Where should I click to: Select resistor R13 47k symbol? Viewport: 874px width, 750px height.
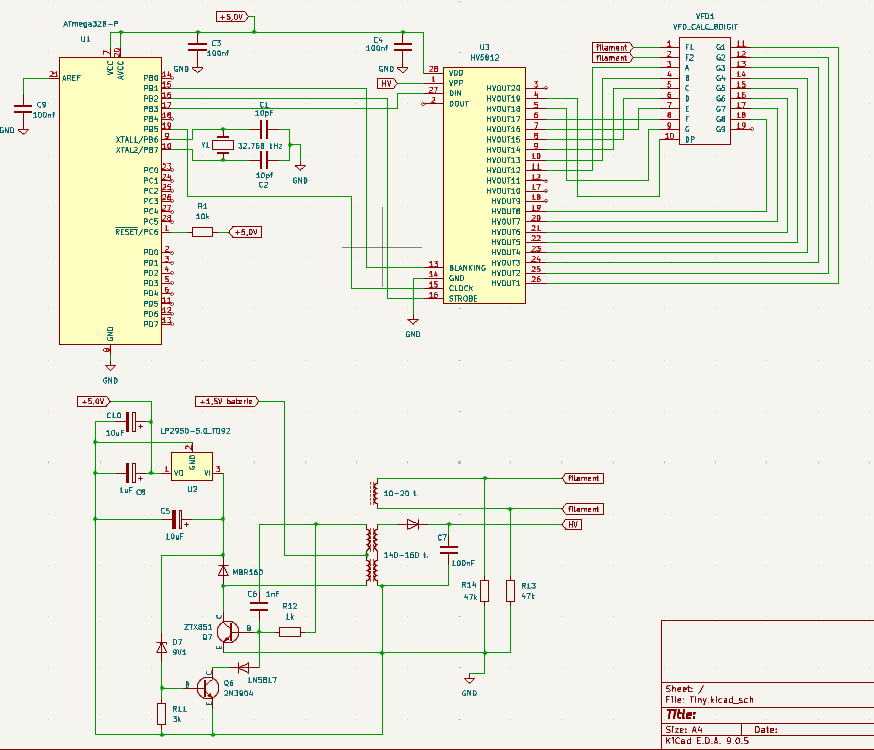click(x=510, y=591)
